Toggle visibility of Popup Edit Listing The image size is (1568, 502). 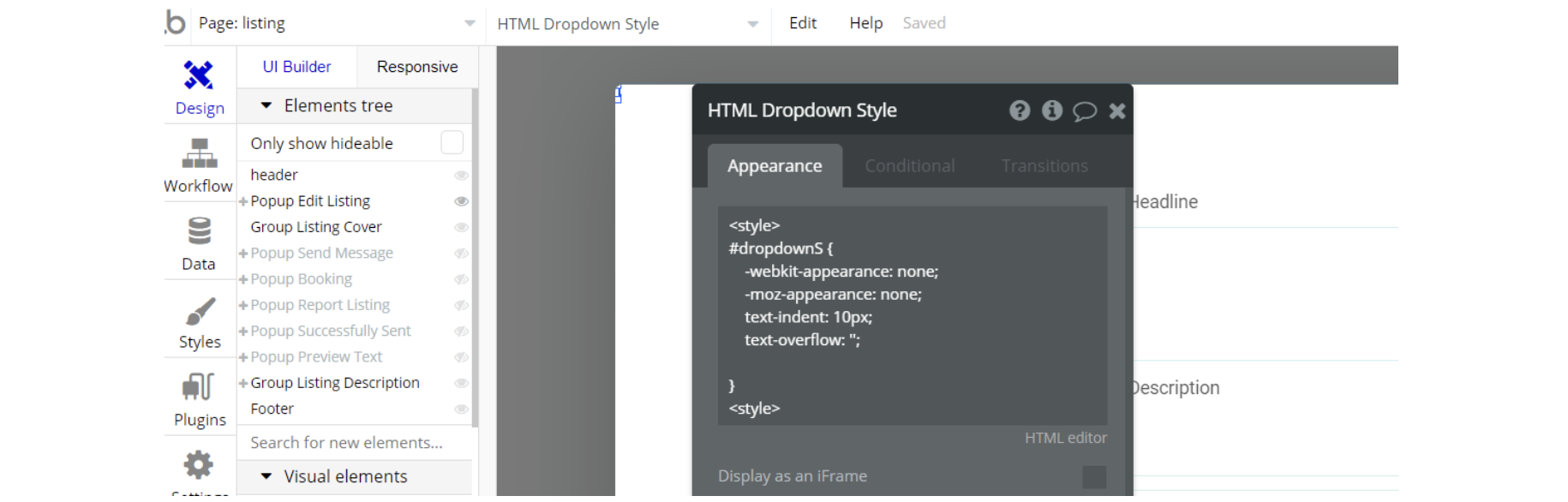[461, 201]
